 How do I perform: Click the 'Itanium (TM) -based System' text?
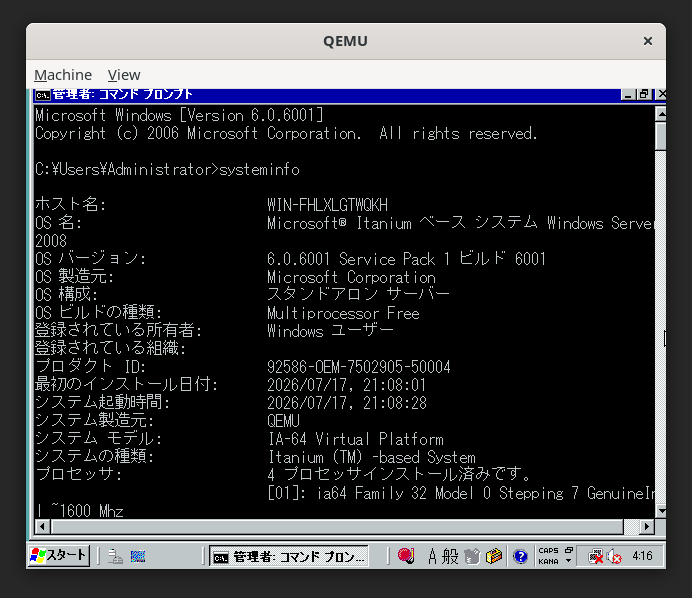click(372, 457)
